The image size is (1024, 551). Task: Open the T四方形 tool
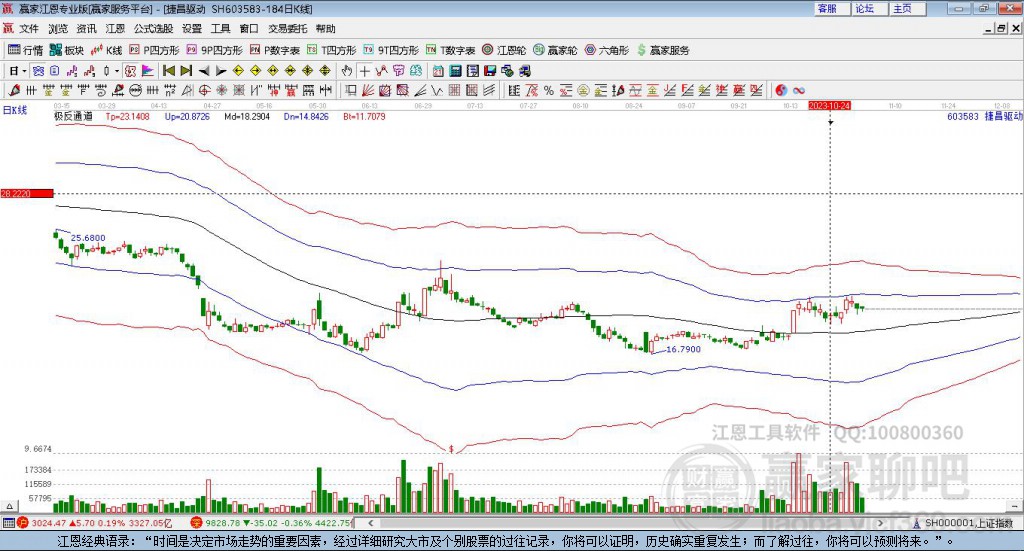[332, 50]
